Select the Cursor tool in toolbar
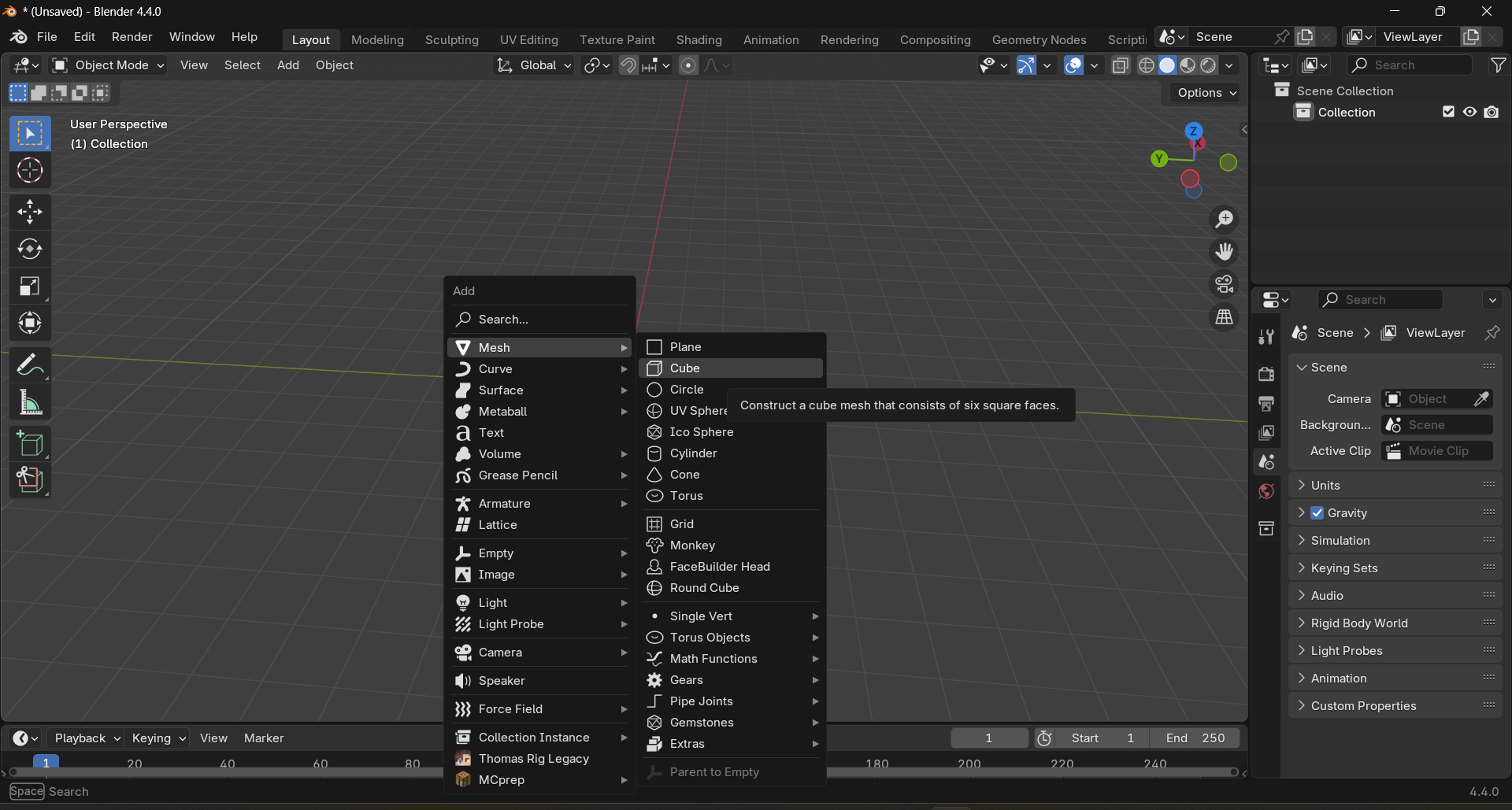The image size is (1512, 810). click(30, 171)
